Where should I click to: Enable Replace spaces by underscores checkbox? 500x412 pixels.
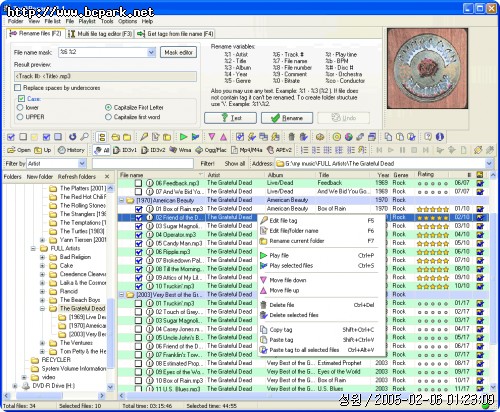coord(18,88)
